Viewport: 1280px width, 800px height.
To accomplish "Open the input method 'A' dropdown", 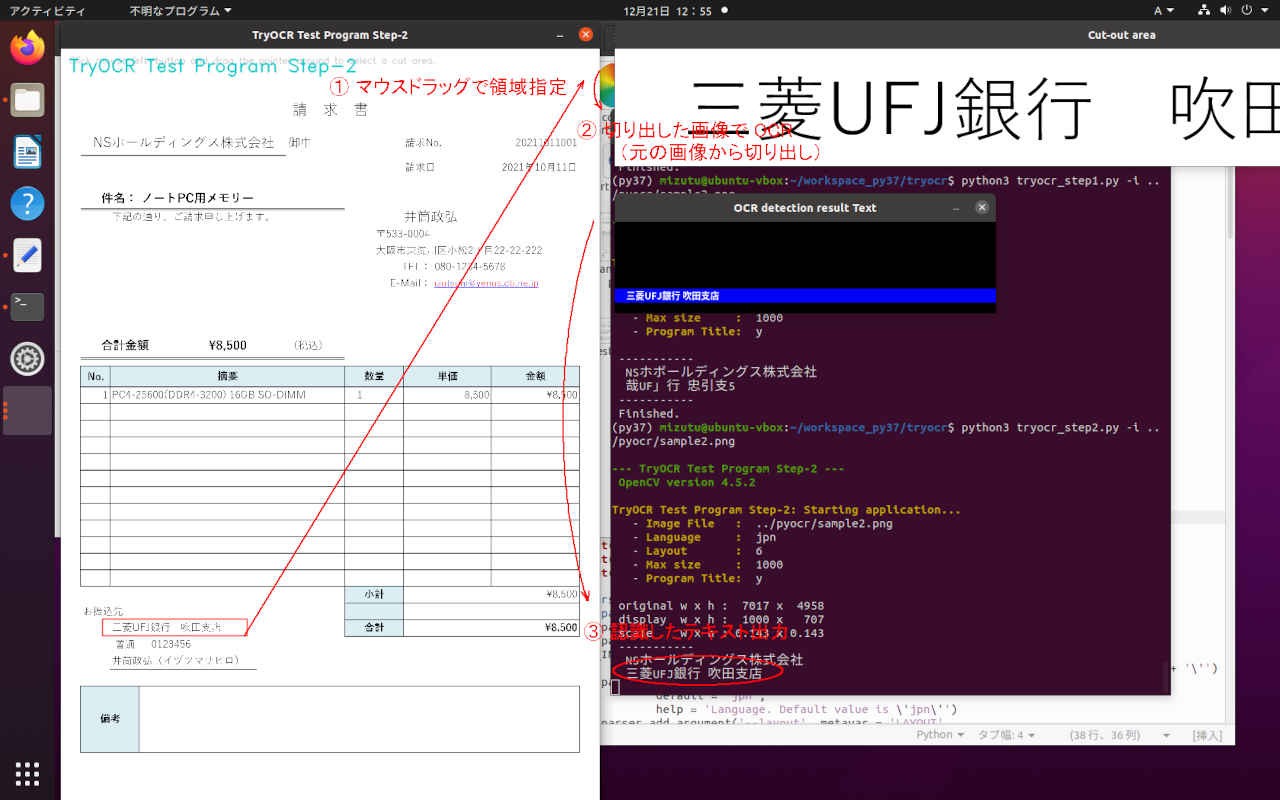I will coord(1164,11).
